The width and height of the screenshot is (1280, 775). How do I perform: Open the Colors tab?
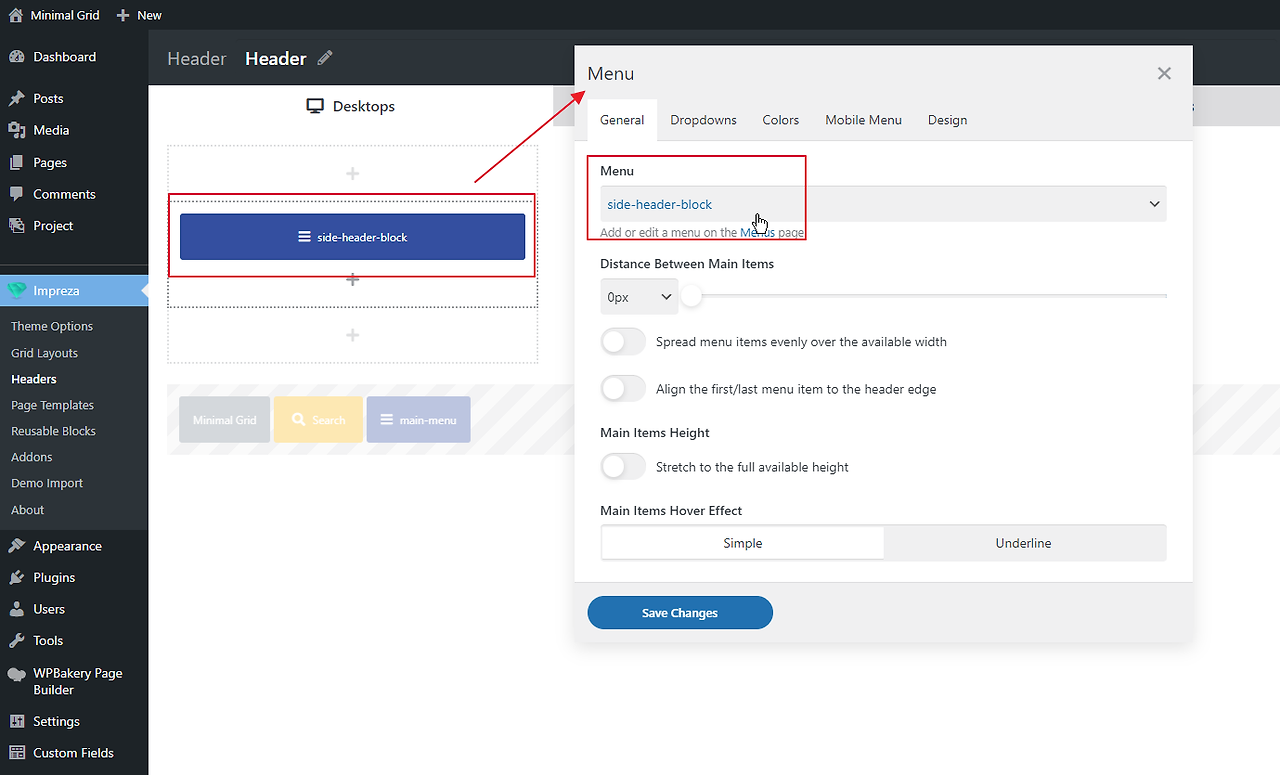coord(781,120)
